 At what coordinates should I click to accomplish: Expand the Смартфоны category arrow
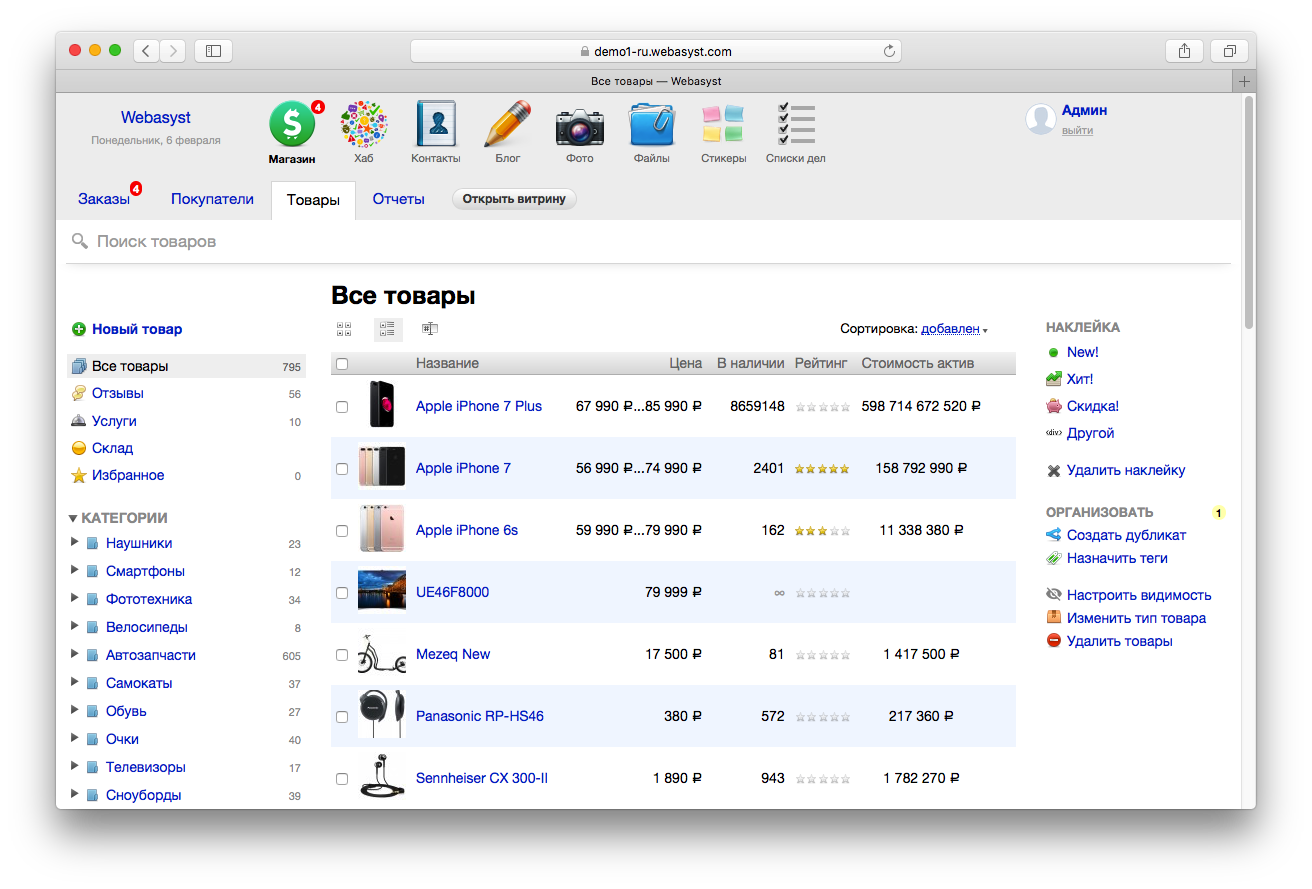tap(74, 570)
